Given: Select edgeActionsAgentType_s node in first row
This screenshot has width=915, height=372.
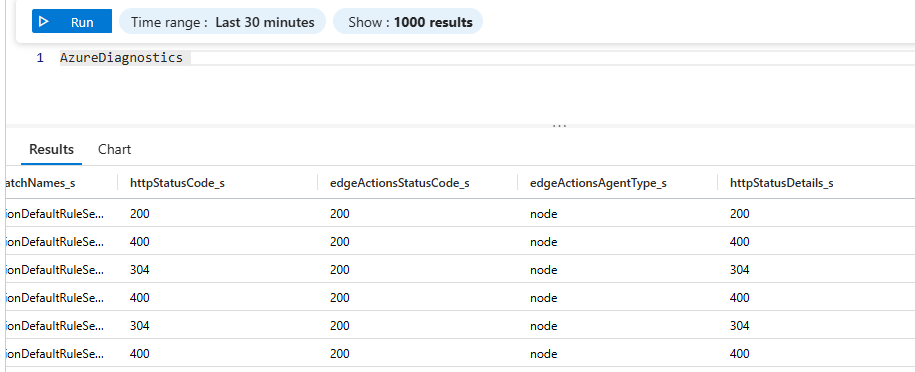Looking at the screenshot, I should [543, 214].
